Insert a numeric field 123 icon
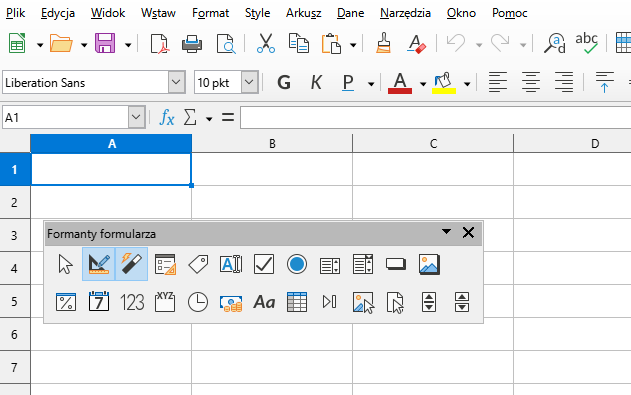This screenshot has width=631, height=395. click(132, 302)
